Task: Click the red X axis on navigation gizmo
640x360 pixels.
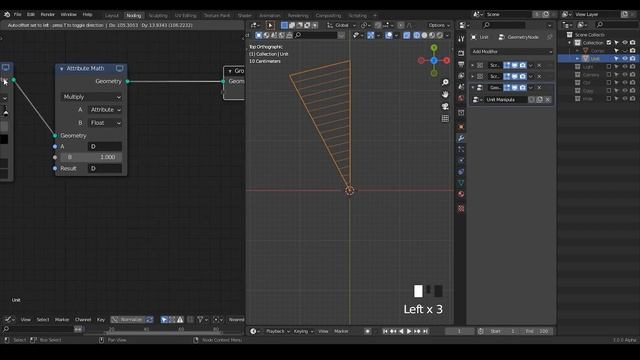Action: [x=447, y=60]
